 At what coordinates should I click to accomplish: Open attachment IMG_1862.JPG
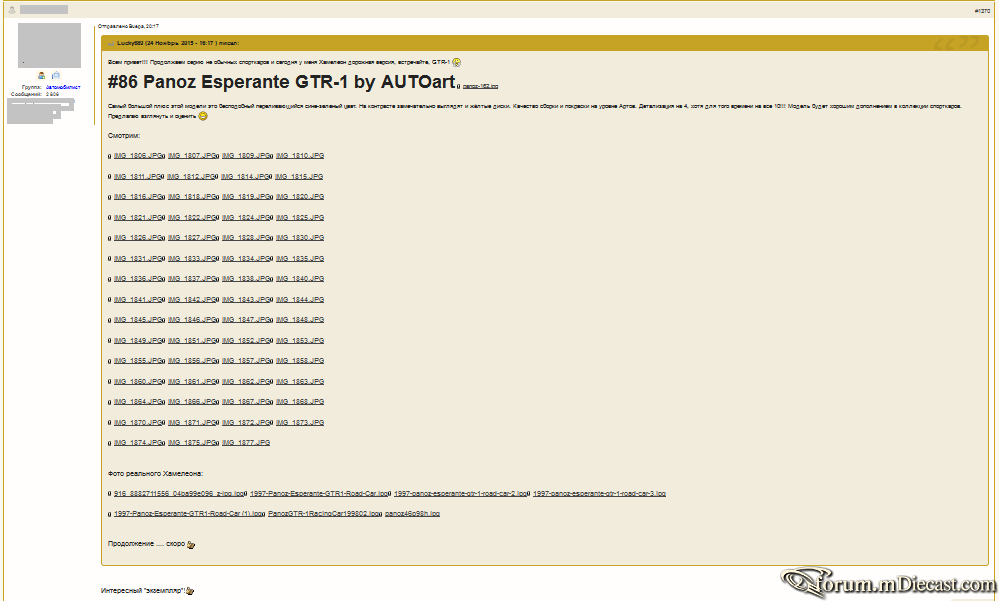(x=246, y=382)
